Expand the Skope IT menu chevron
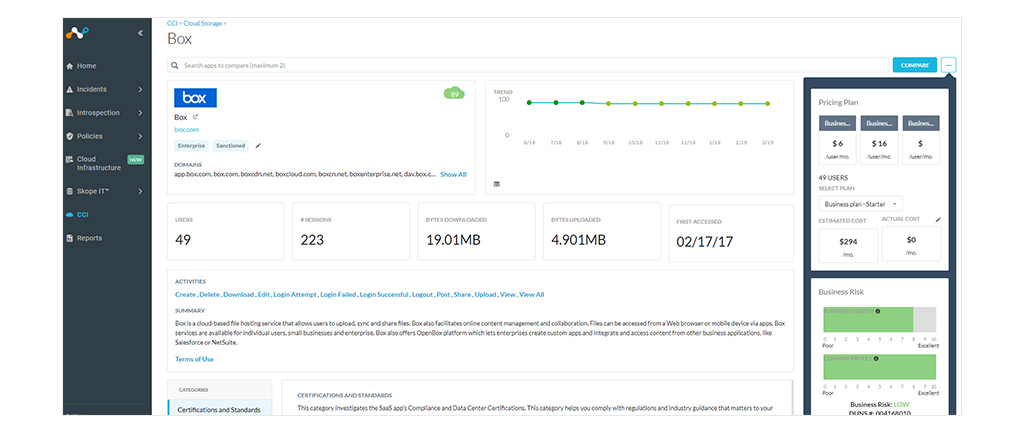This screenshot has width=1024, height=442. coord(140,191)
